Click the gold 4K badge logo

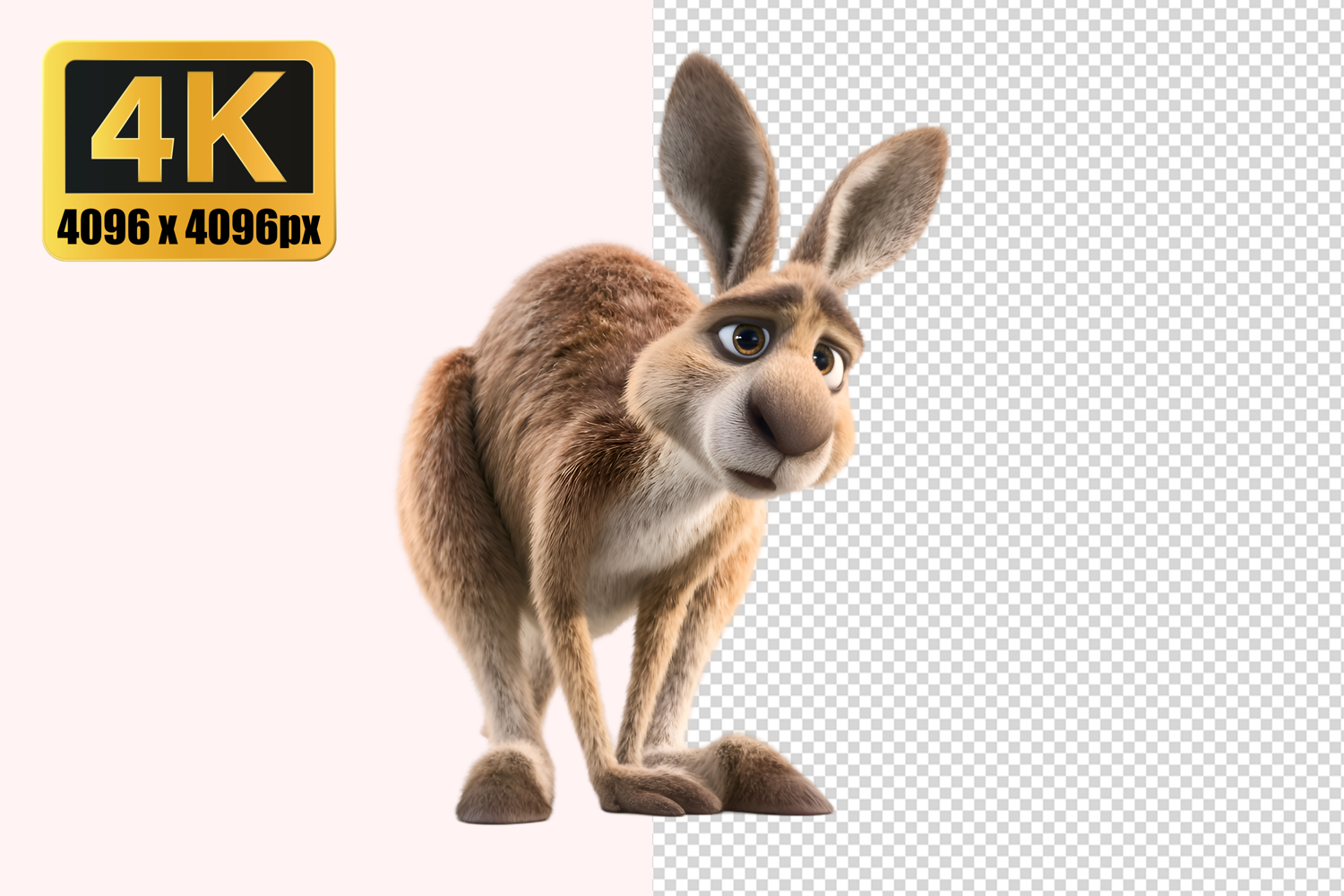[x=189, y=151]
